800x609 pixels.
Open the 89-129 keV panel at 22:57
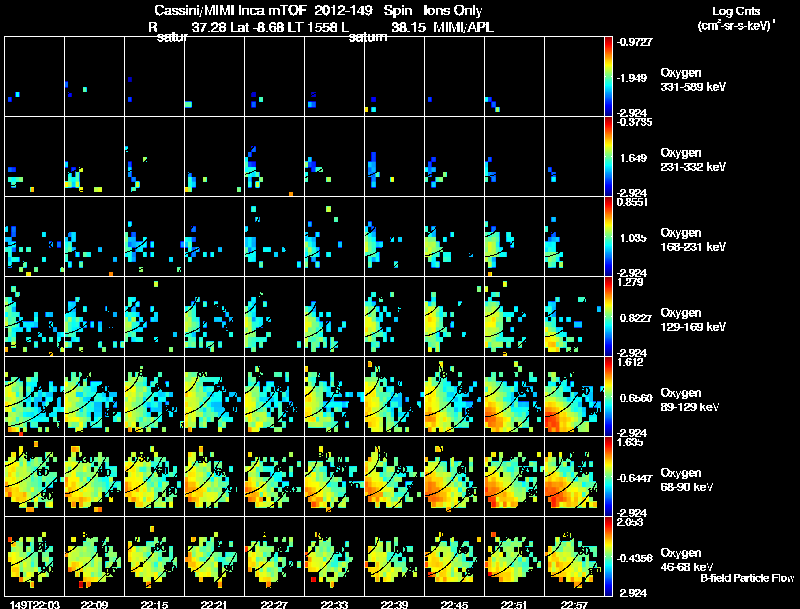tap(574, 396)
